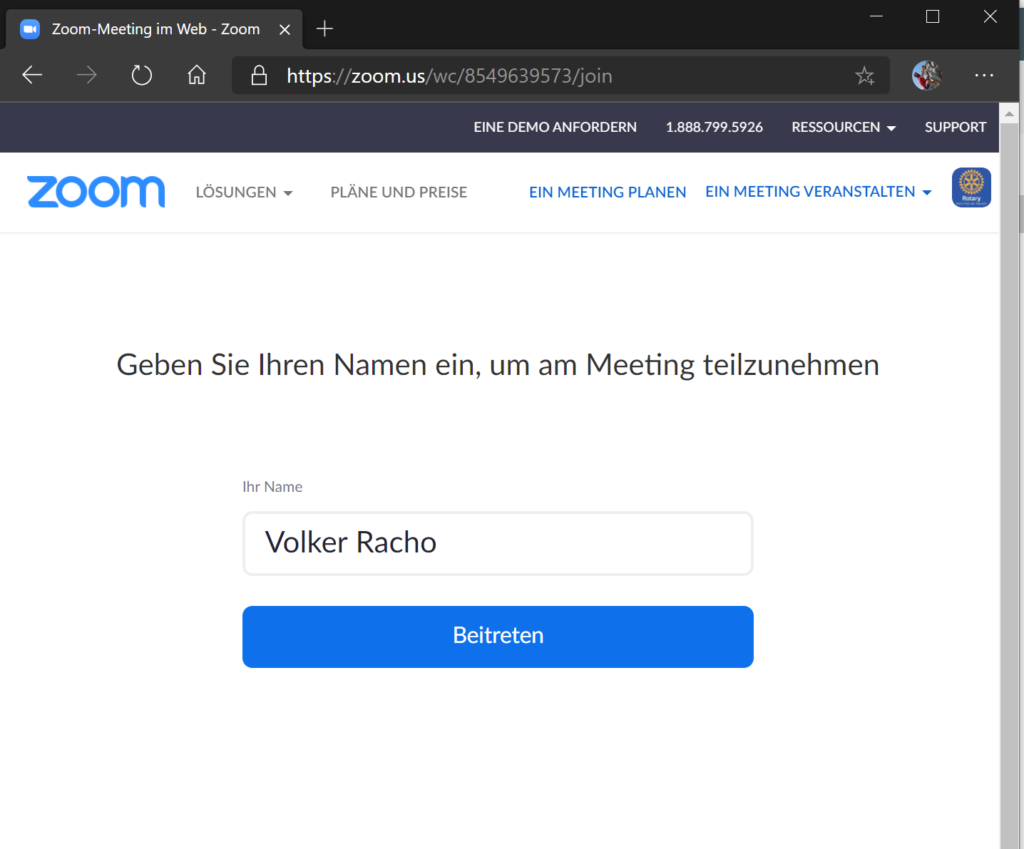The image size is (1024, 849).
Task: Open PLÄNE UND PREISE page
Action: click(x=398, y=192)
